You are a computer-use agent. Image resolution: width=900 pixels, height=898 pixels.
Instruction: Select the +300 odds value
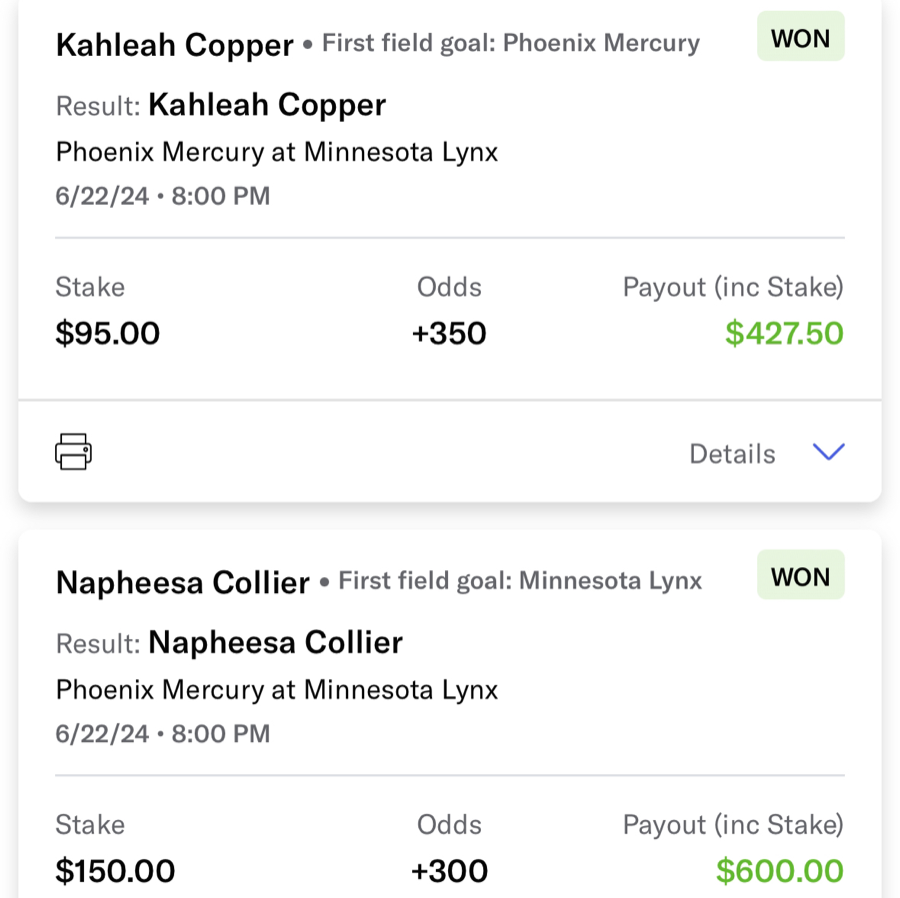coord(449,870)
